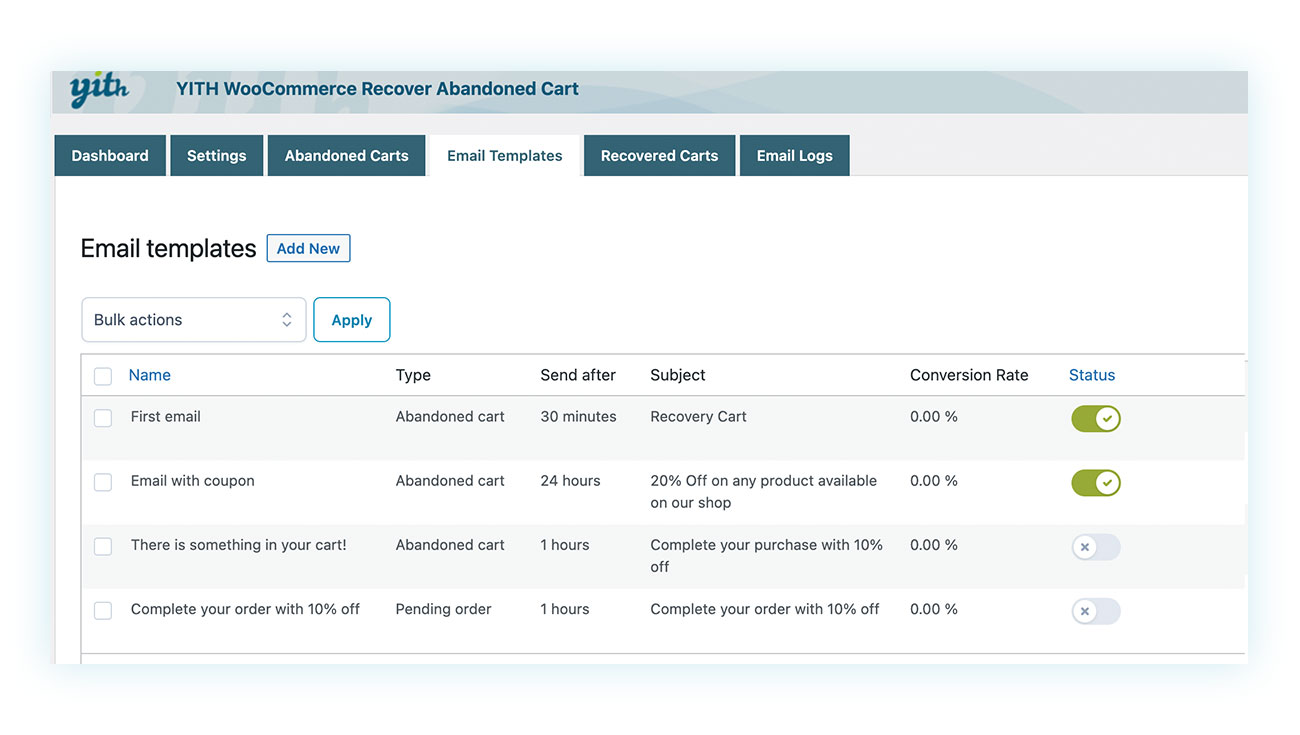The image size is (1300, 735).
Task: Click the Recovery Cart subject text
Action: 698,416
